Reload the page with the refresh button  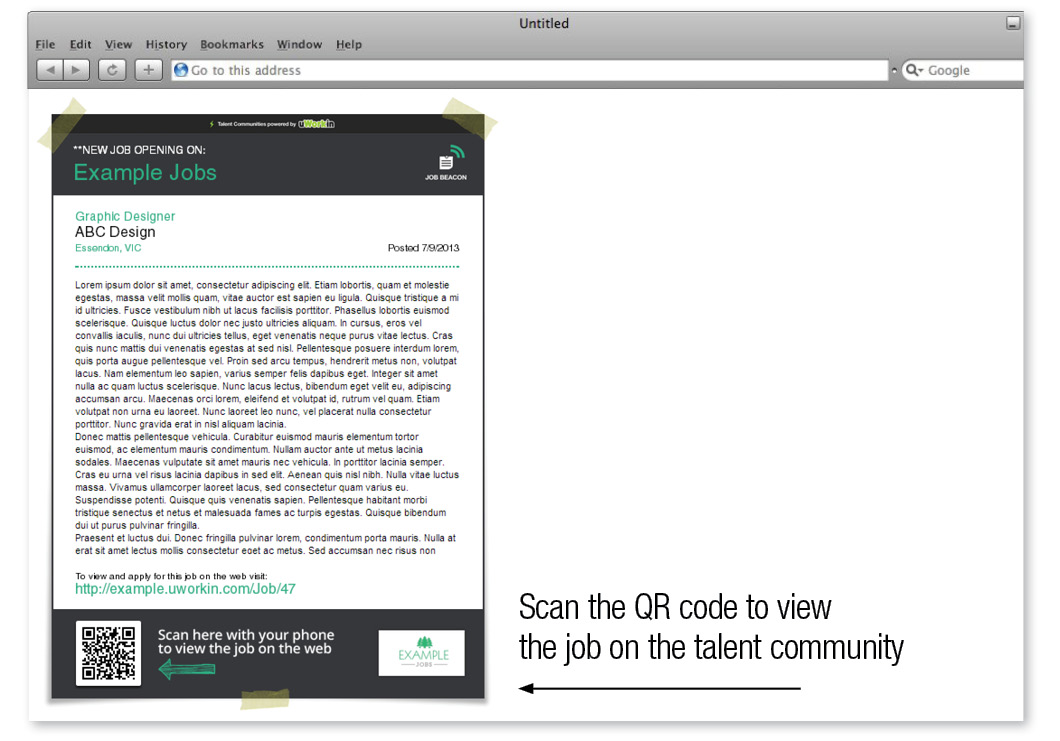tap(113, 70)
